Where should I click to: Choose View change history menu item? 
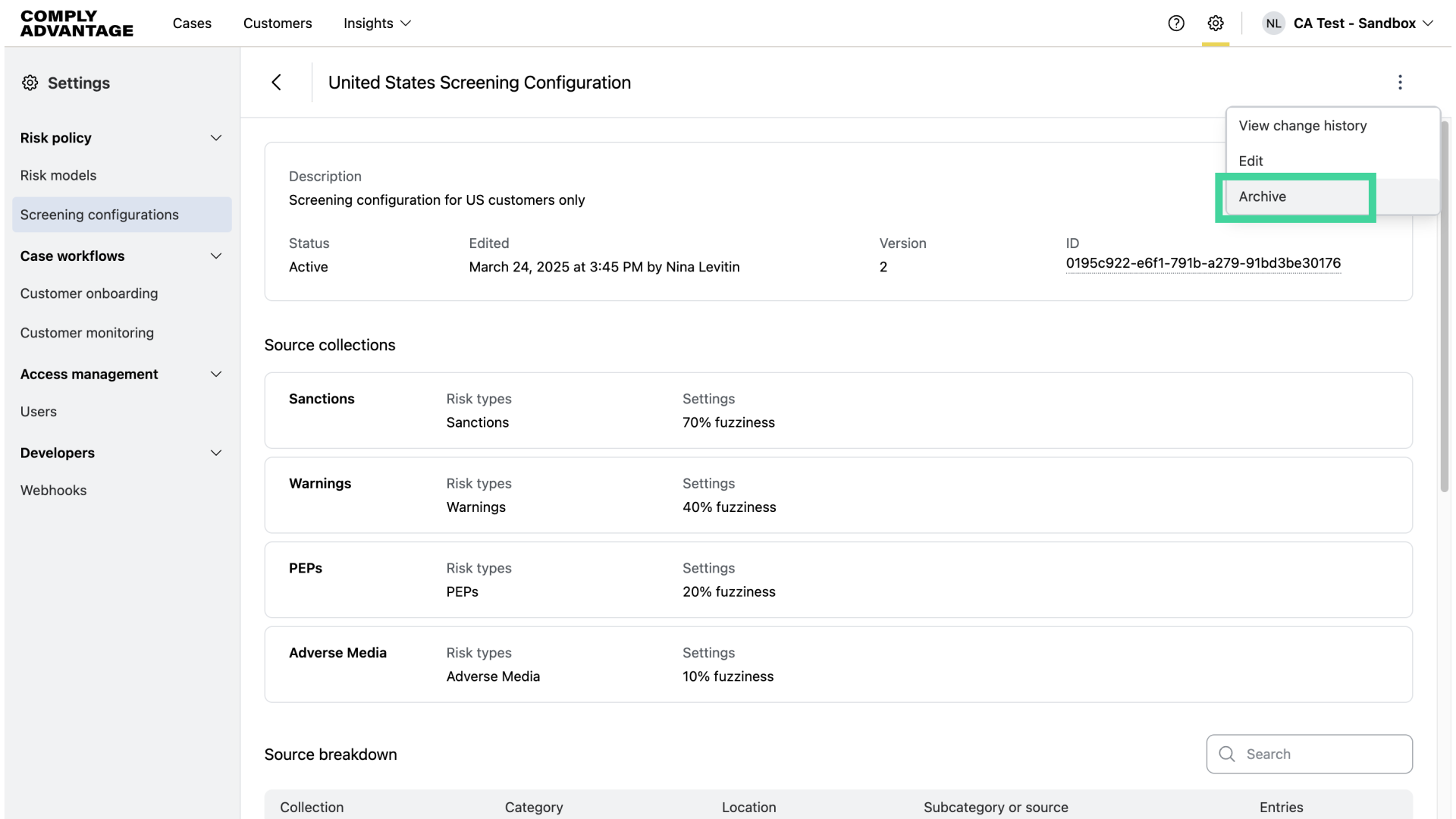pos(1302,126)
